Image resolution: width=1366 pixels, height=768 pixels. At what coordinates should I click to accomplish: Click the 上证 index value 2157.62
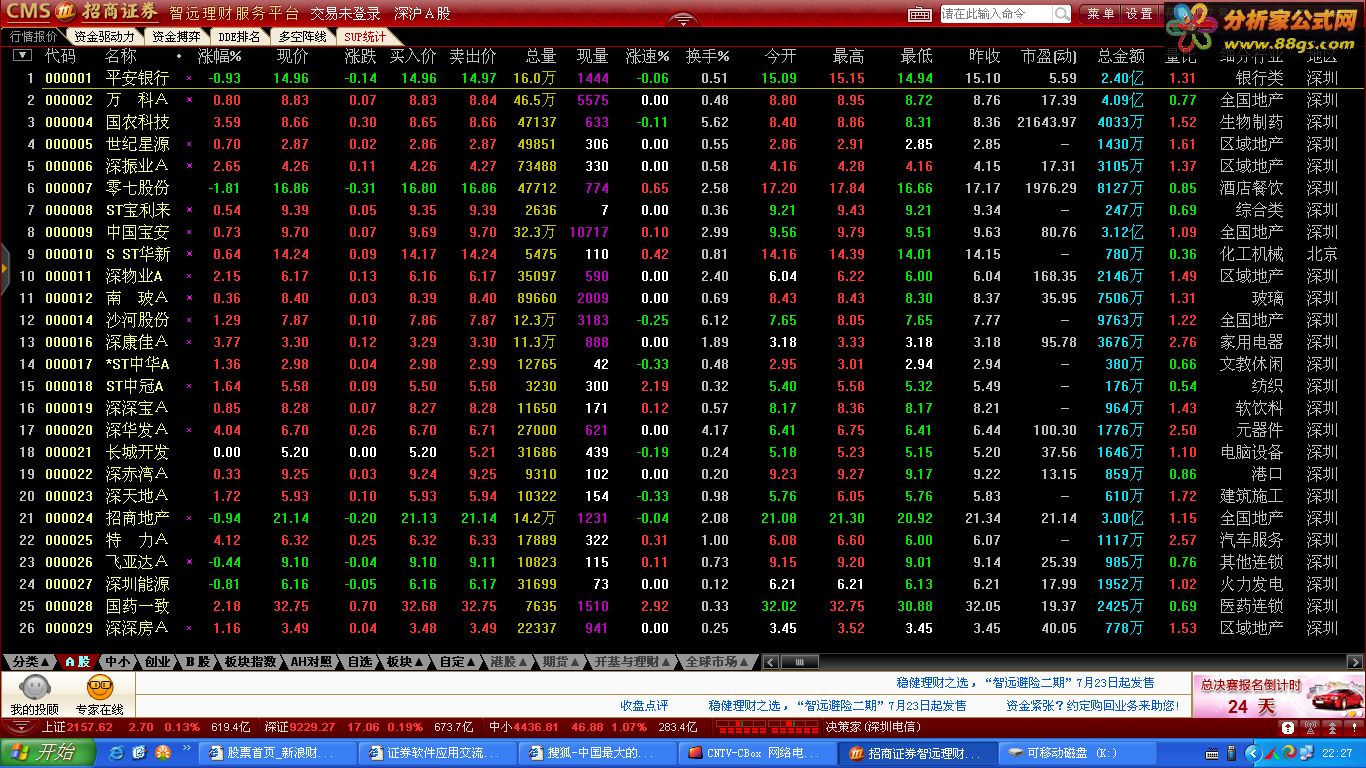tap(90, 727)
